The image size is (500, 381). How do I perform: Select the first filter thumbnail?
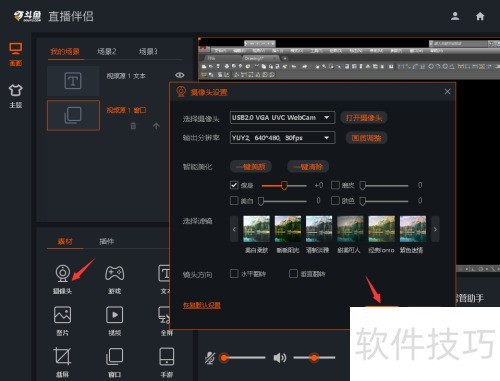[256, 229]
